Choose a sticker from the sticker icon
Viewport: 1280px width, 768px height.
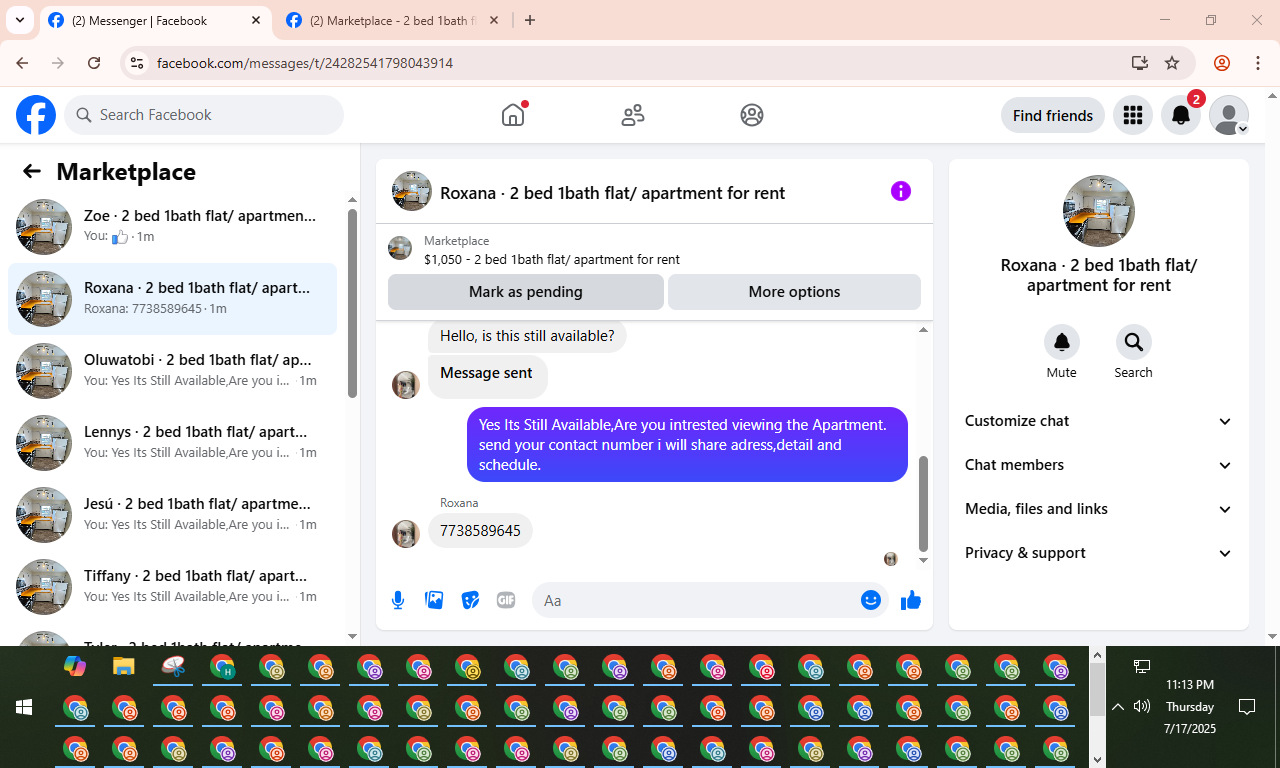pos(470,600)
